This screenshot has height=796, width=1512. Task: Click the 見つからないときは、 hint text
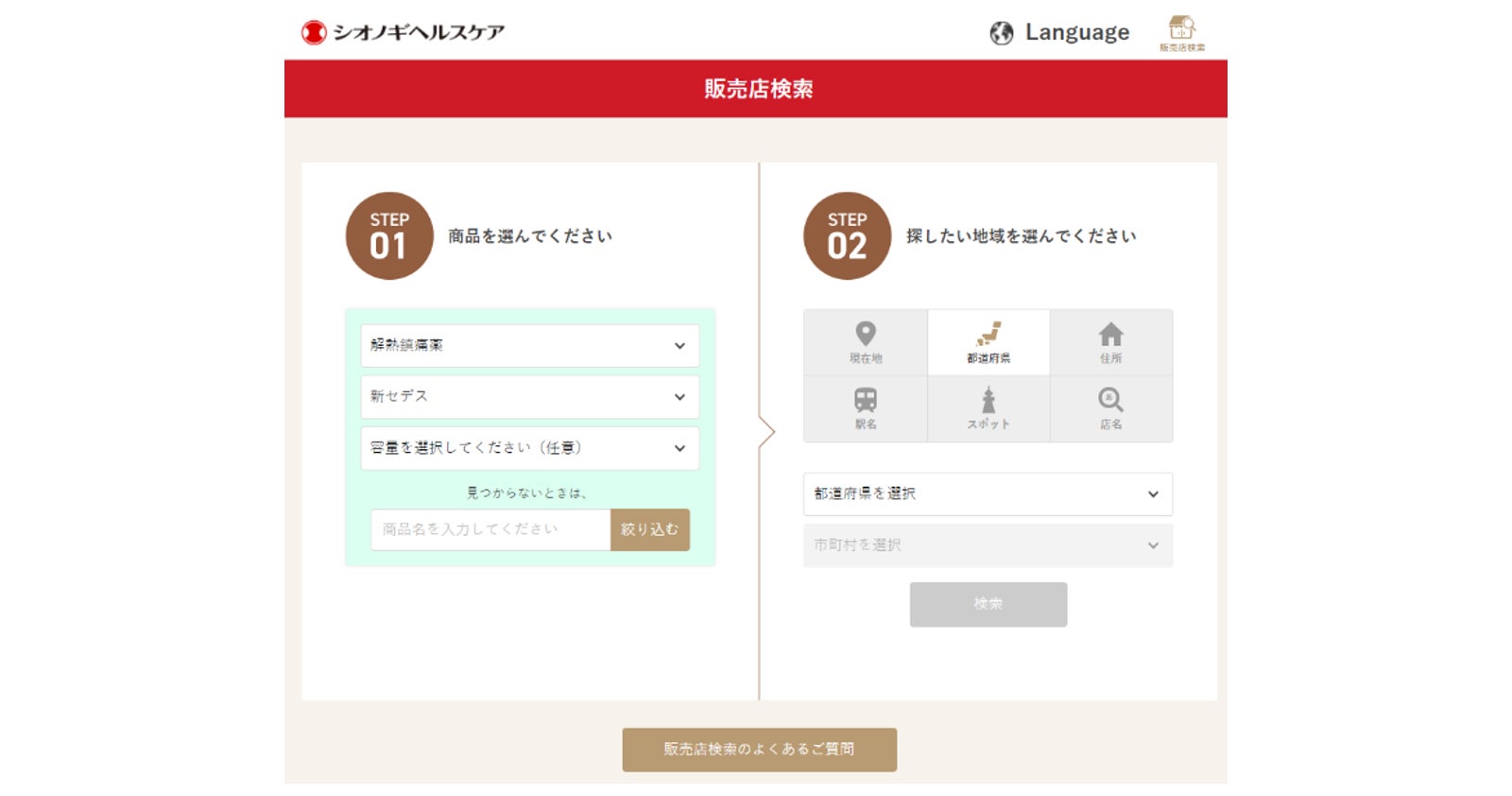coord(527,493)
